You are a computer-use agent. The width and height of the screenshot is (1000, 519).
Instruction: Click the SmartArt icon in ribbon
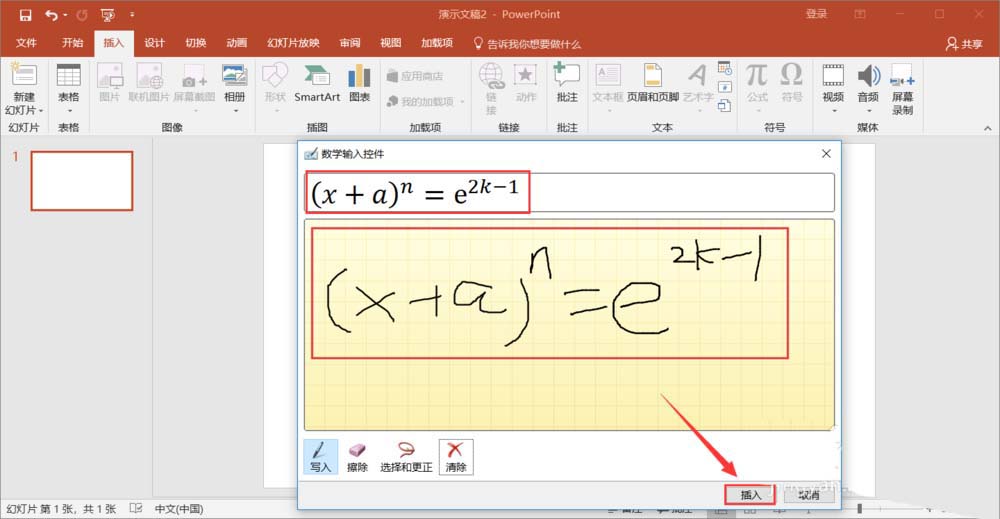click(317, 83)
